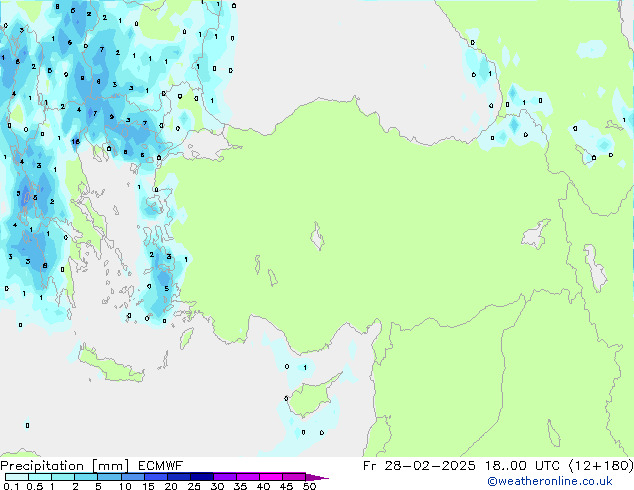Click the '30' legend scale label
Screen dimensions: 634x490
[217, 486]
